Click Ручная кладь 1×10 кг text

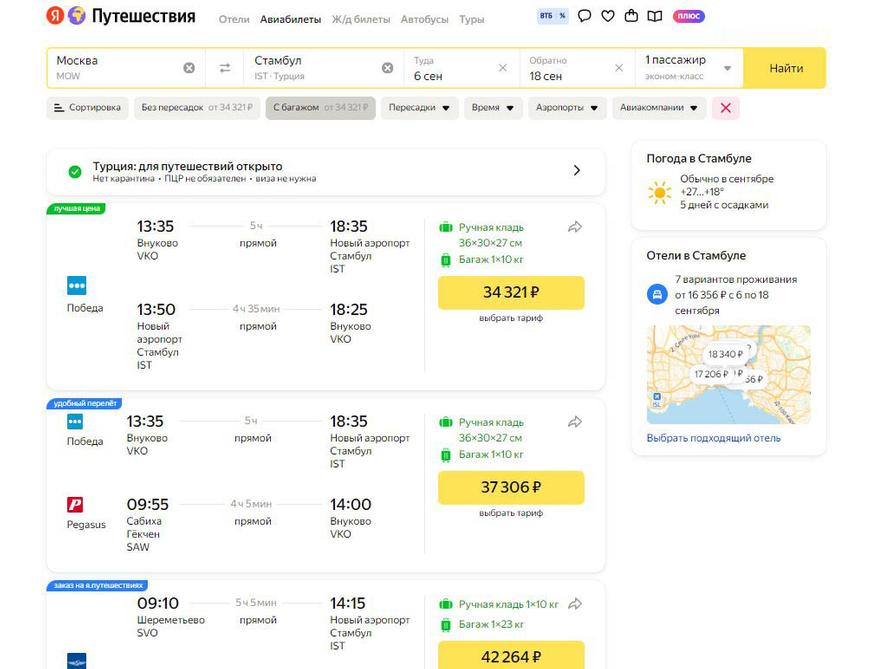pos(508,604)
